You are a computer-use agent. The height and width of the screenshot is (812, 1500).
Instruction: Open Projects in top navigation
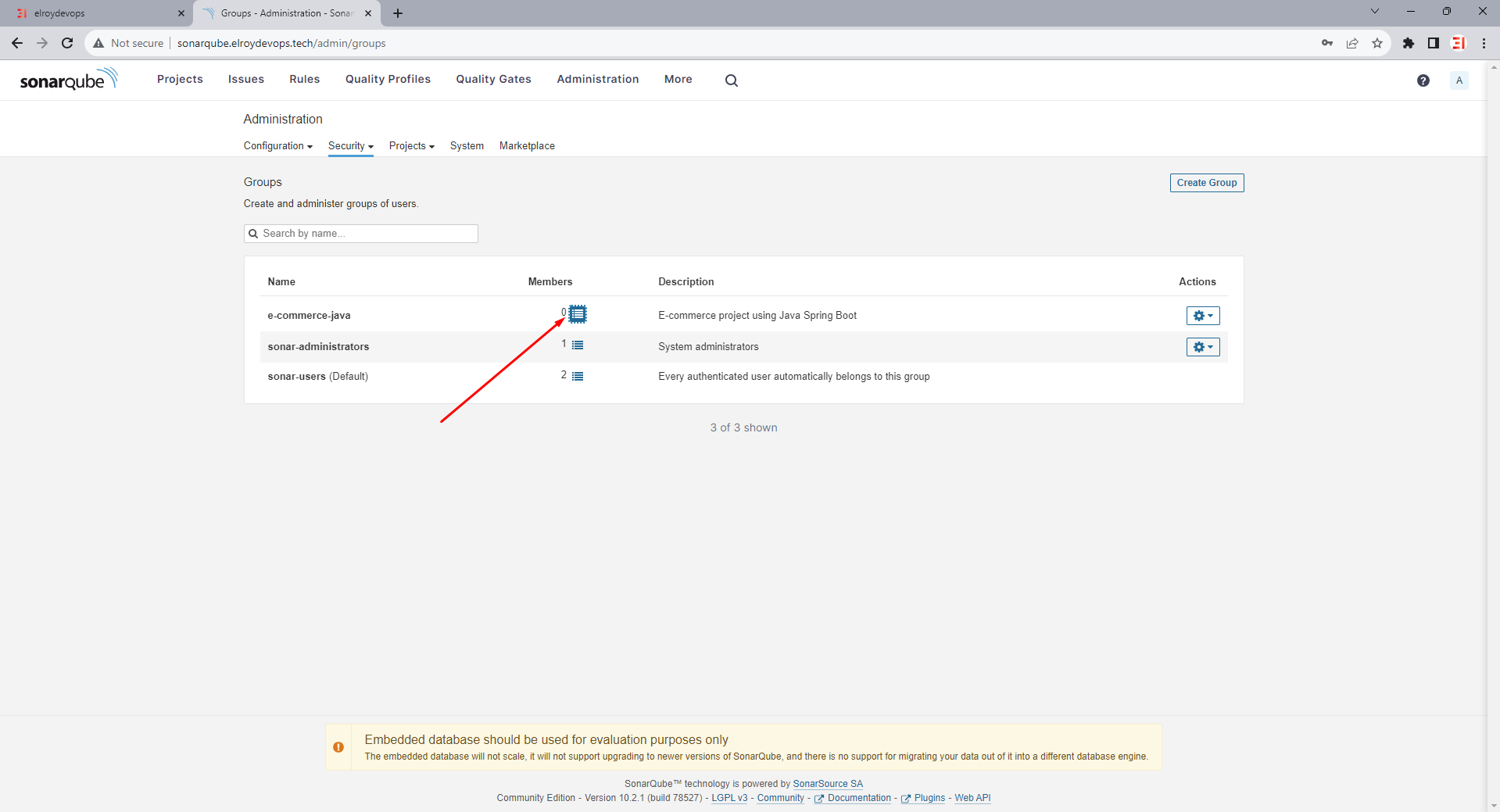coord(180,79)
